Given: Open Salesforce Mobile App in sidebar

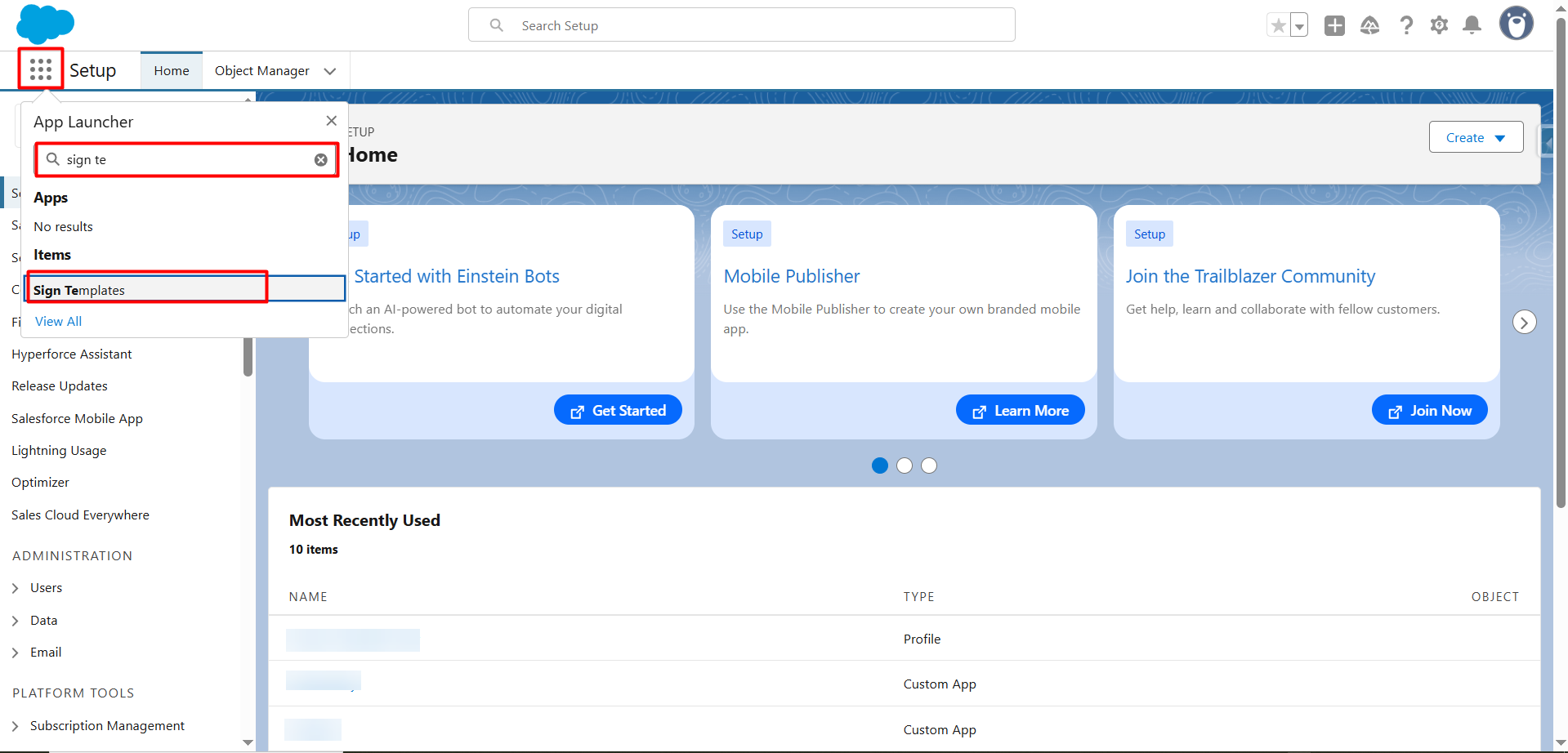Looking at the screenshot, I should coord(77,419).
